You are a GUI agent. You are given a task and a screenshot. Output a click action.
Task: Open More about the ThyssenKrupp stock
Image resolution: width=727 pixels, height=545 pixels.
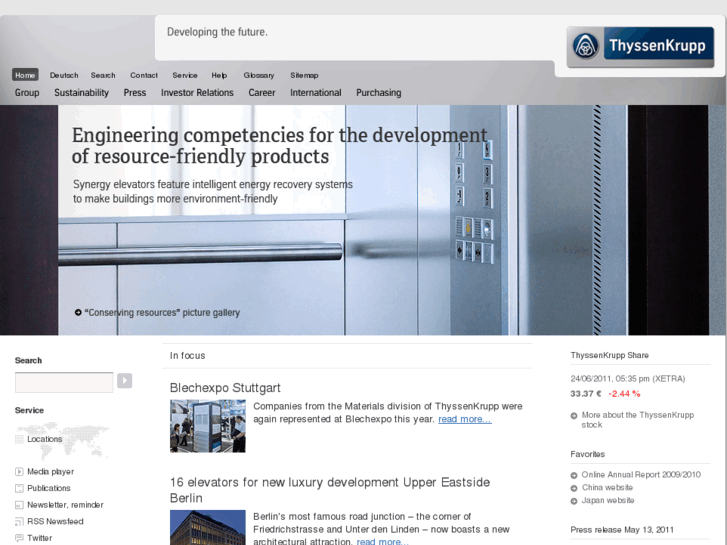click(638, 420)
